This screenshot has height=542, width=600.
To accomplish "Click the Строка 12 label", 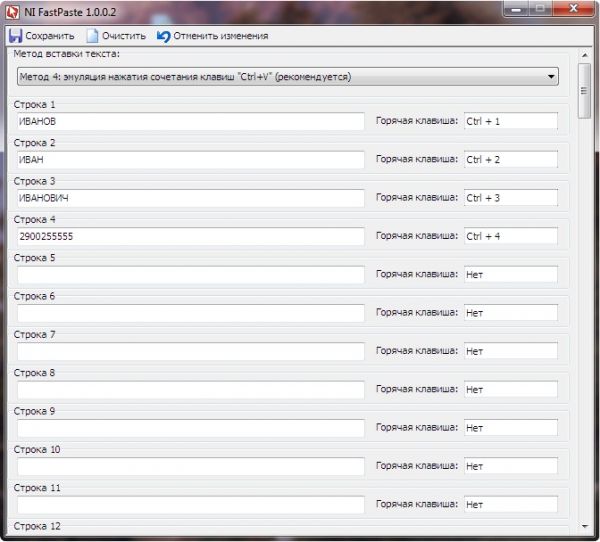I will point(37,526).
